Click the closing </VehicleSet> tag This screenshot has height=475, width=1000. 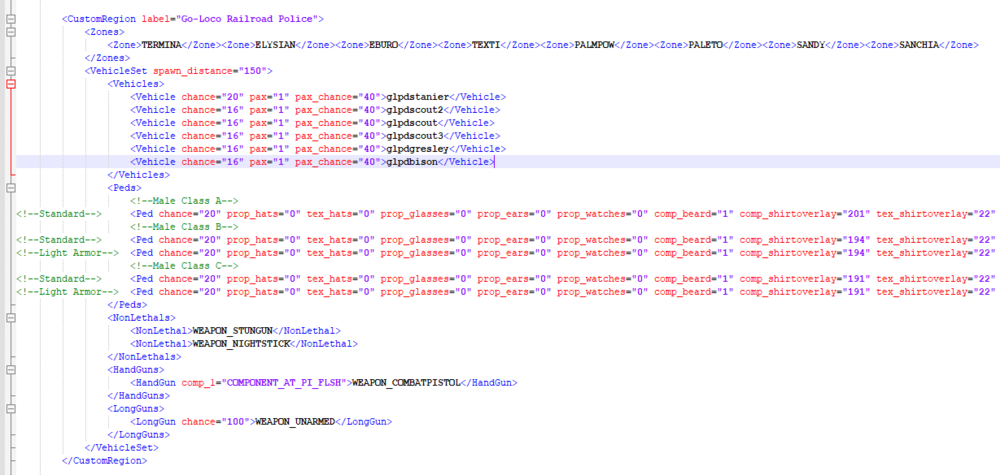tap(121, 448)
